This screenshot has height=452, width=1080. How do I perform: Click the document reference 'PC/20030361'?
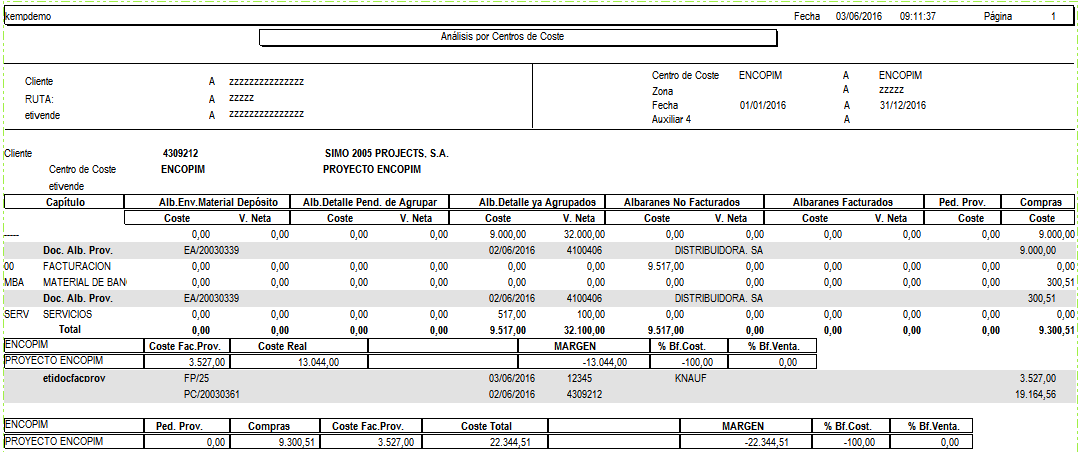pos(211,395)
